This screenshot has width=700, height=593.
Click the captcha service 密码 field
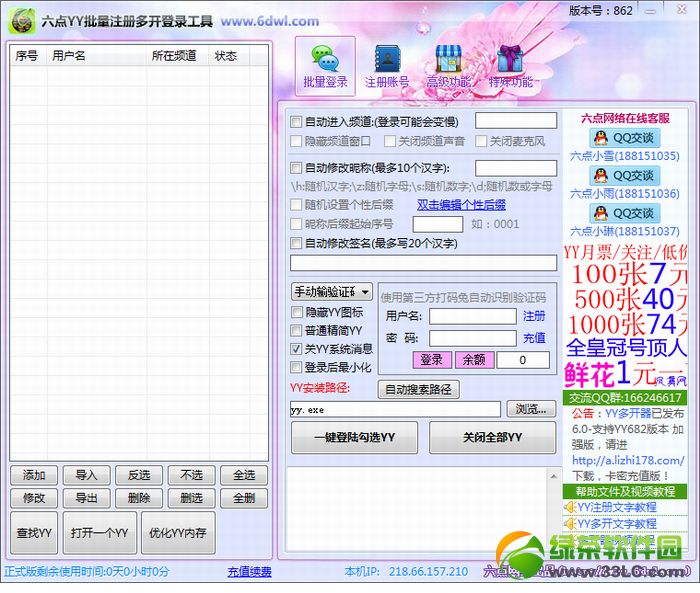(473, 338)
